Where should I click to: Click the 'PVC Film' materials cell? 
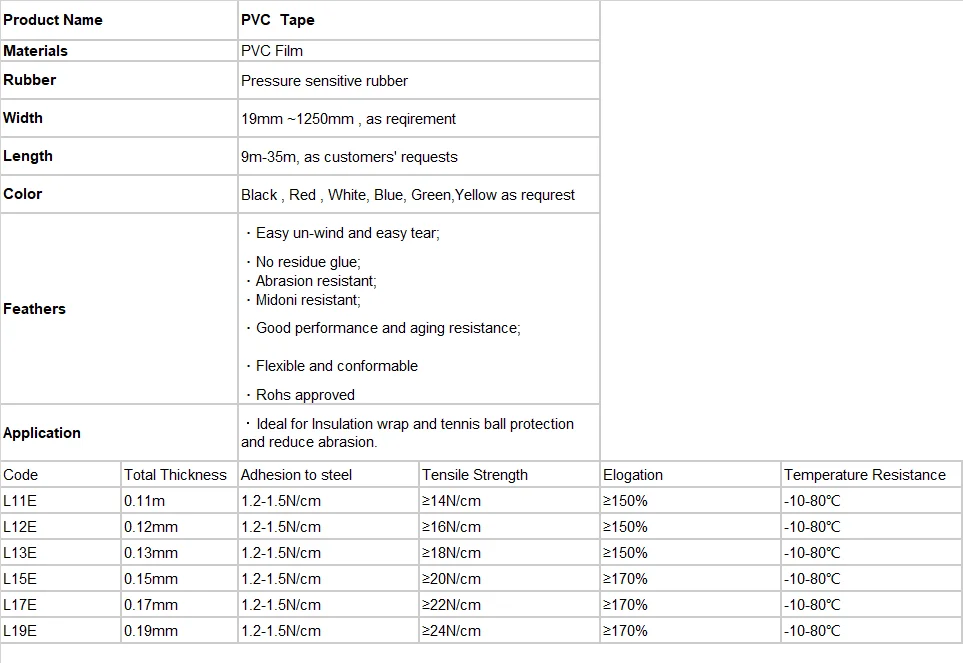272,50
